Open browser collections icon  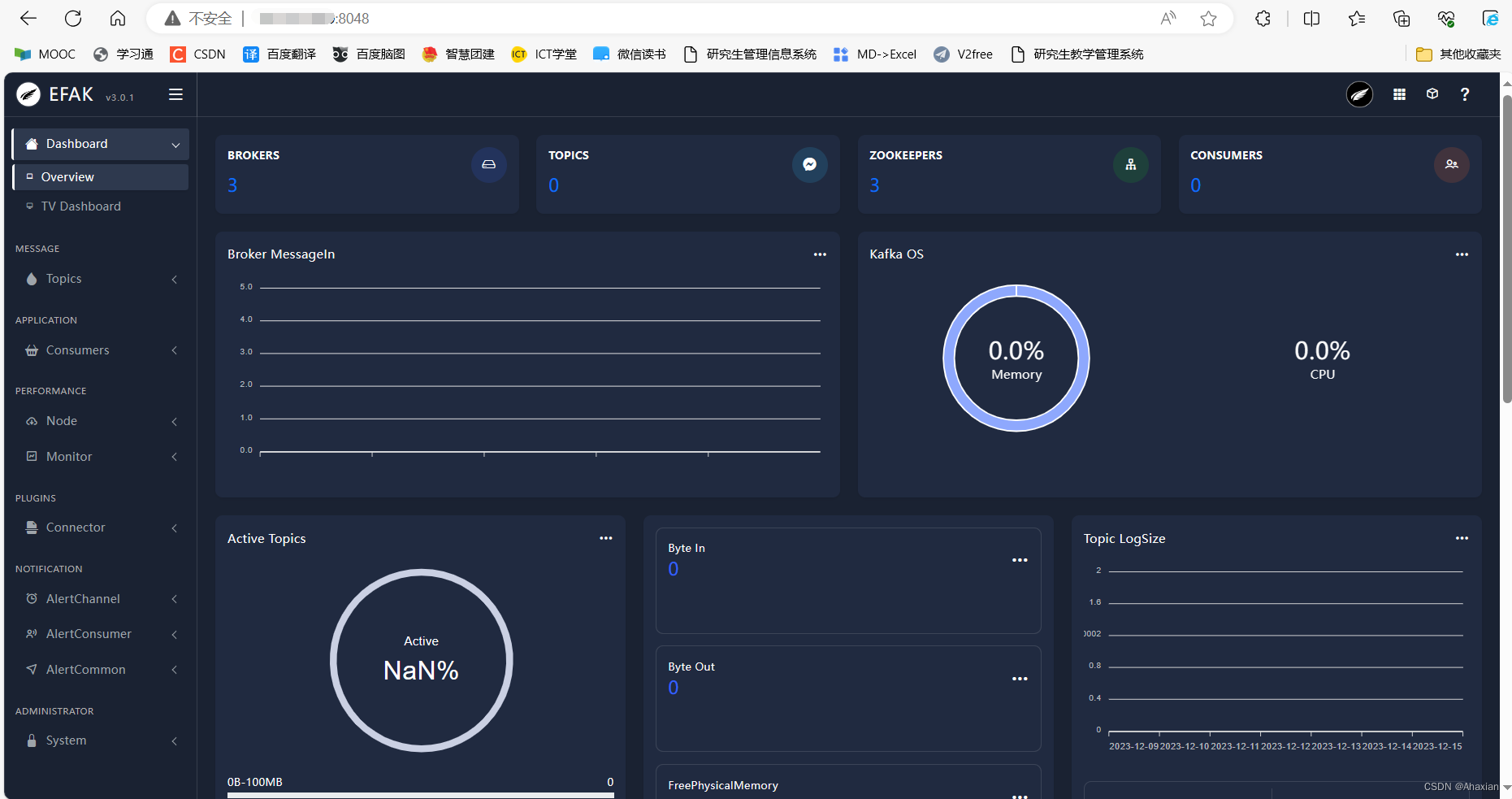coord(1402,19)
